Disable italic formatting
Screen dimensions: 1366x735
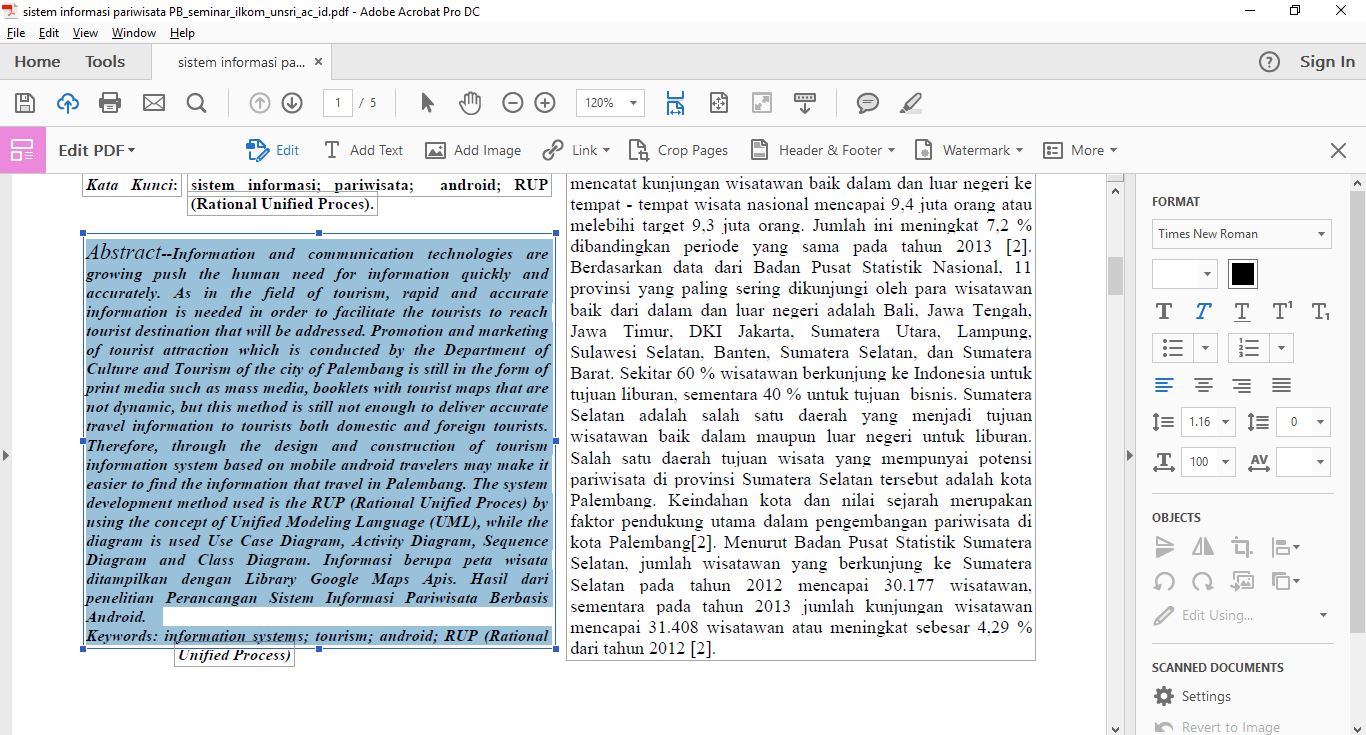(1202, 311)
